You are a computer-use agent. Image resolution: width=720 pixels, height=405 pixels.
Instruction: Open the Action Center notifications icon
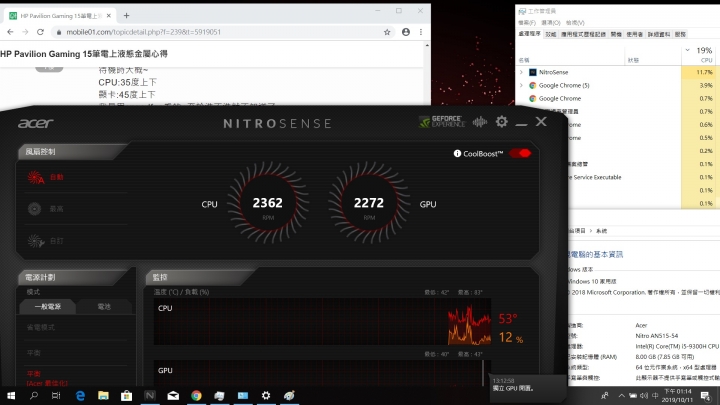pos(705,395)
